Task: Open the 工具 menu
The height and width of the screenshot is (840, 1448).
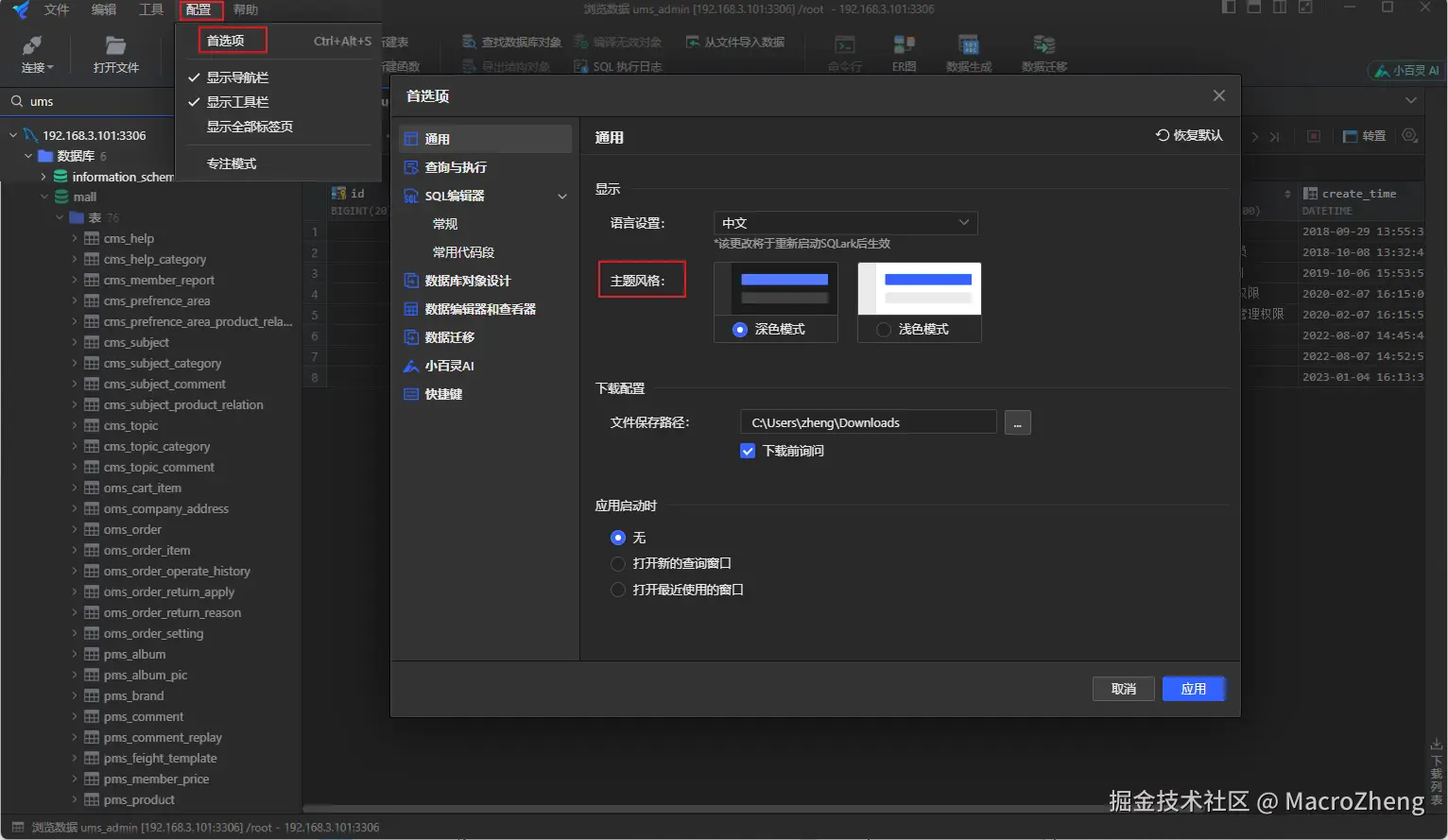Action: click(151, 9)
